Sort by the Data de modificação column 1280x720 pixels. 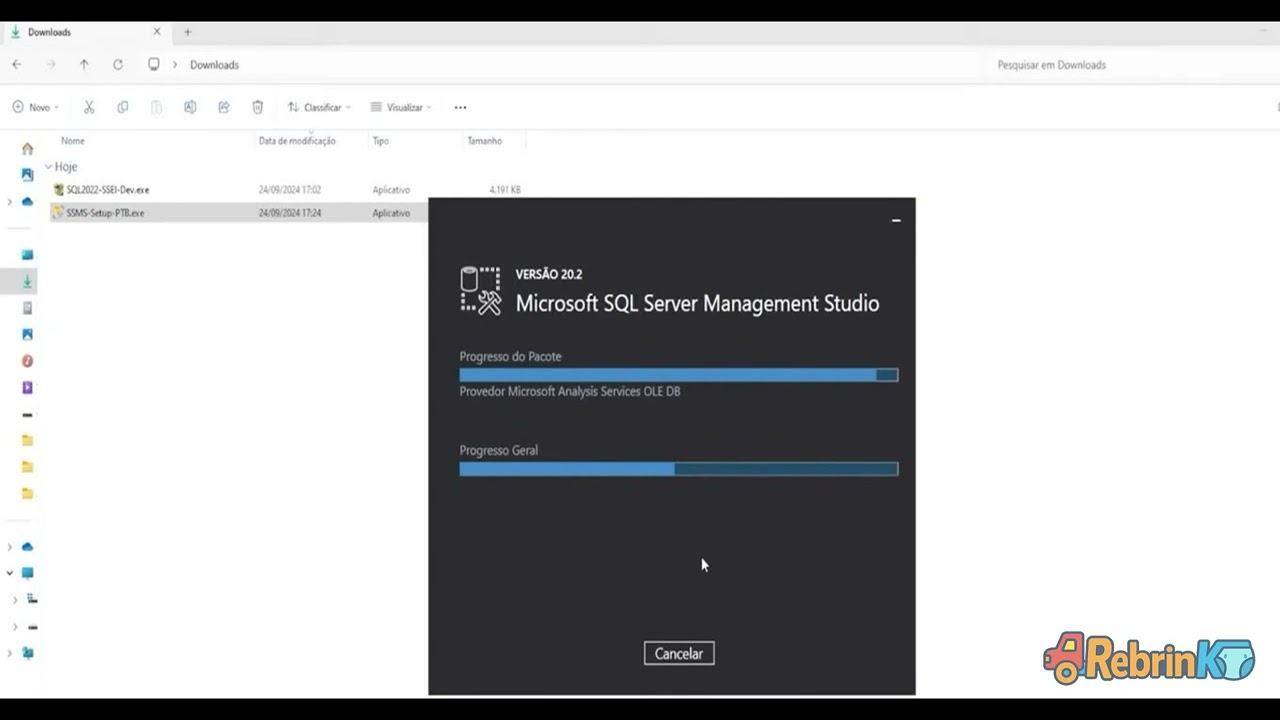(x=297, y=141)
